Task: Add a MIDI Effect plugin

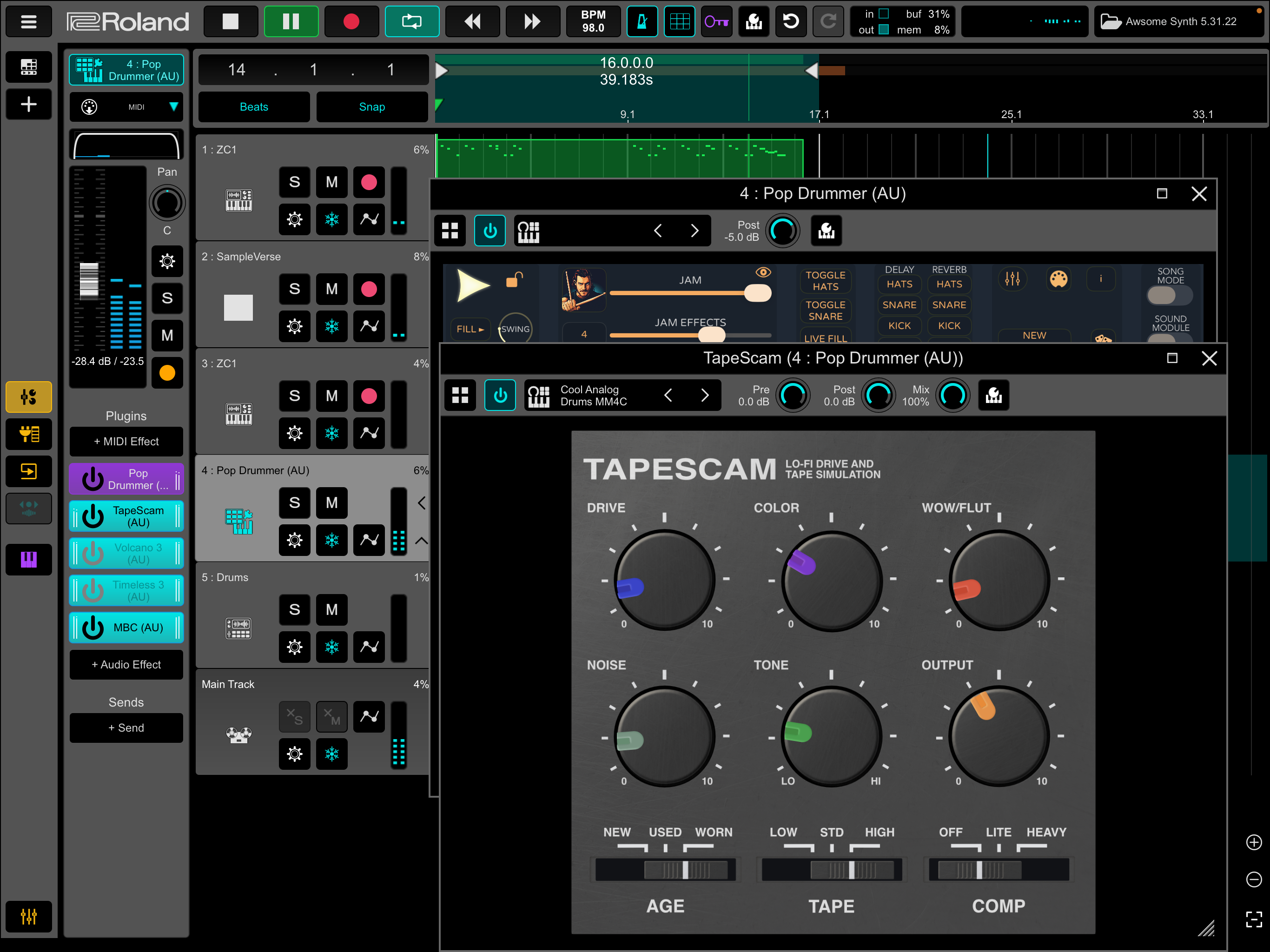Action: [x=126, y=442]
